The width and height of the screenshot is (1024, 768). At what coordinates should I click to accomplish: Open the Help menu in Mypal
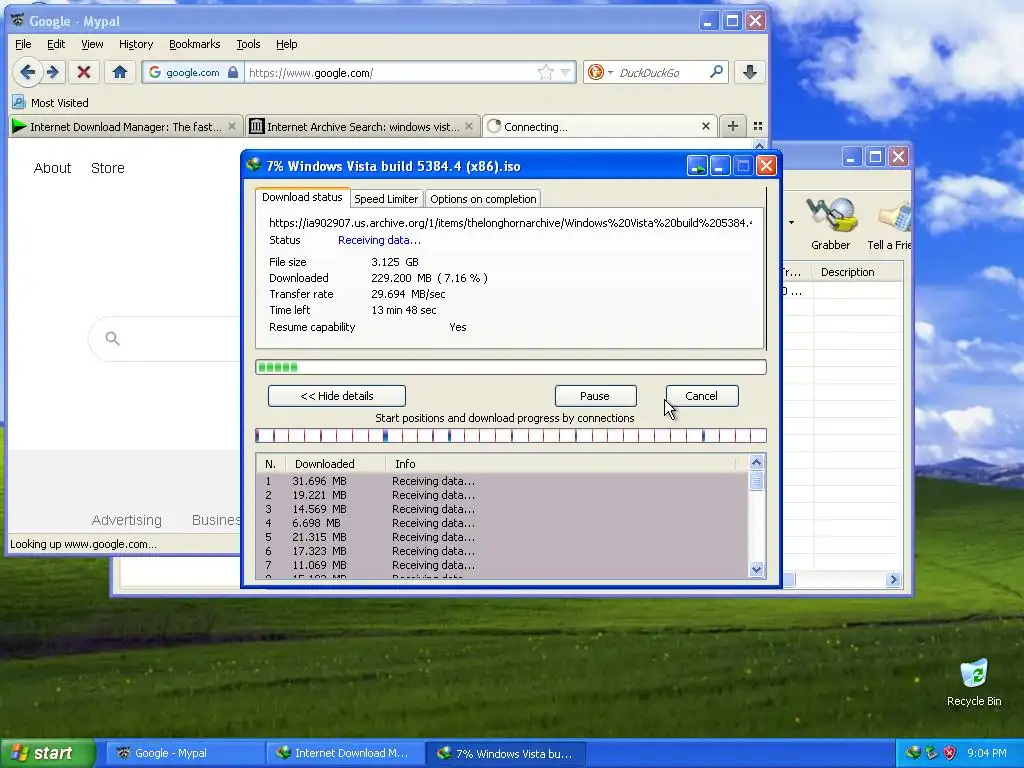[x=287, y=44]
